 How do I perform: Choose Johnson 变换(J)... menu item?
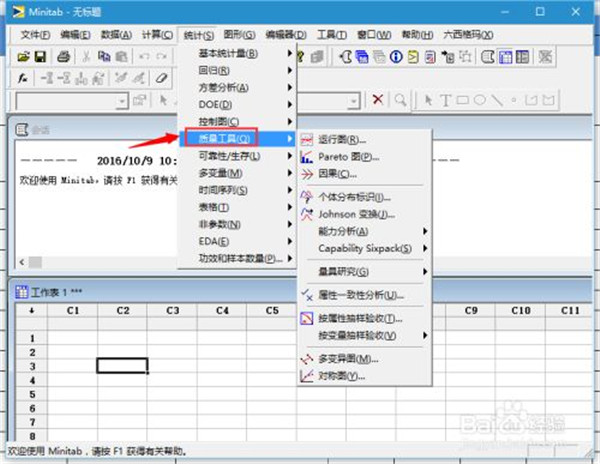[365, 214]
